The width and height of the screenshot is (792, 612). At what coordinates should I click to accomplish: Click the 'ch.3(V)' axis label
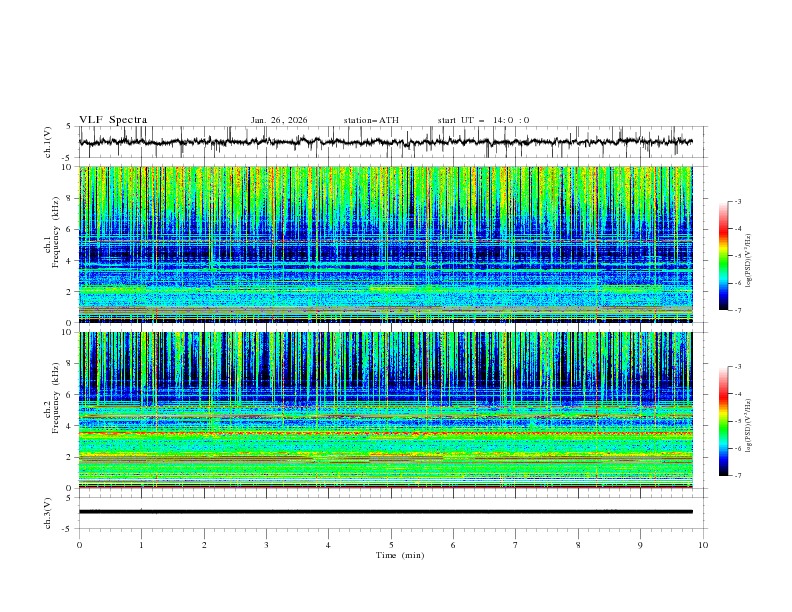[x=48, y=513]
